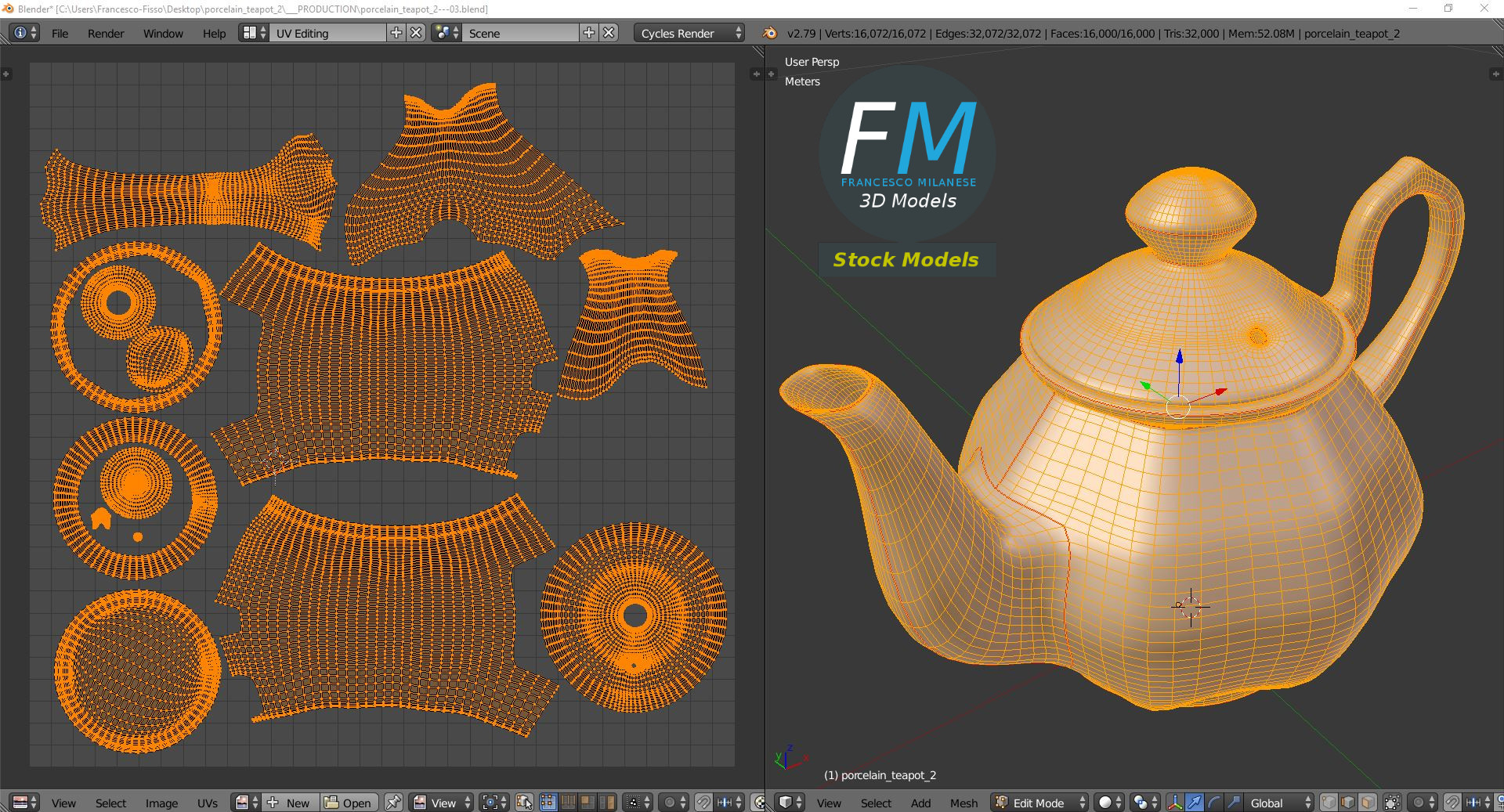This screenshot has width=1504, height=812.
Task: Enable the translate manipulator arrow
Action: click(1195, 803)
